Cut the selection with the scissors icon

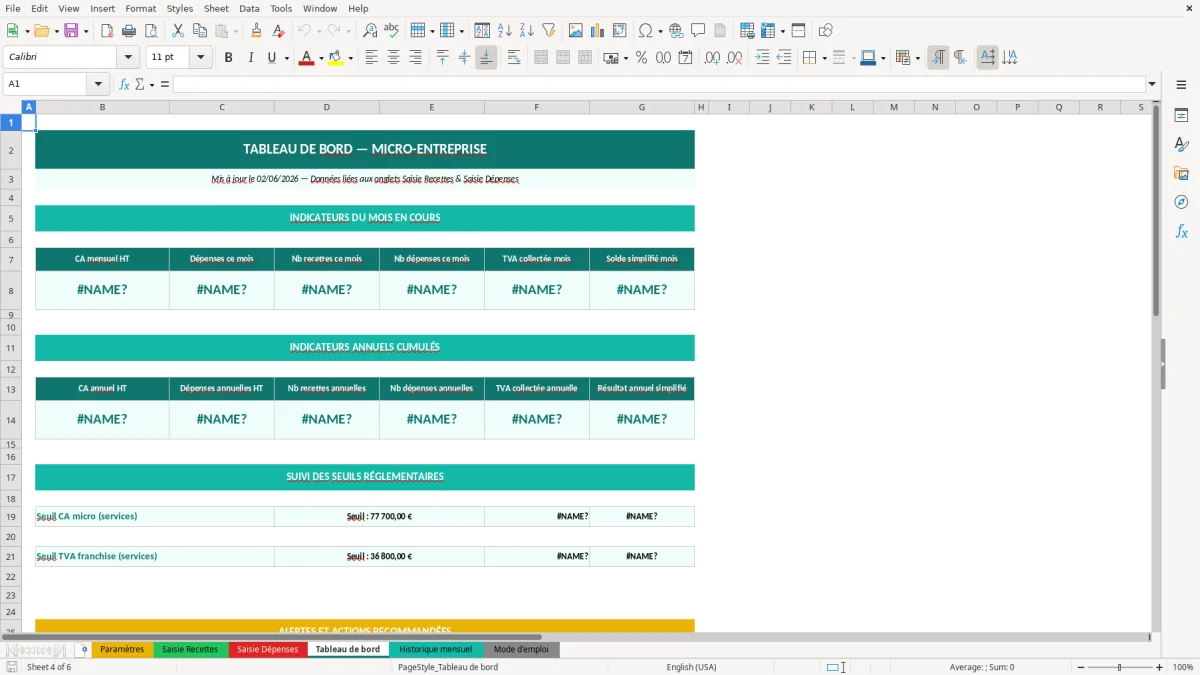178,31
